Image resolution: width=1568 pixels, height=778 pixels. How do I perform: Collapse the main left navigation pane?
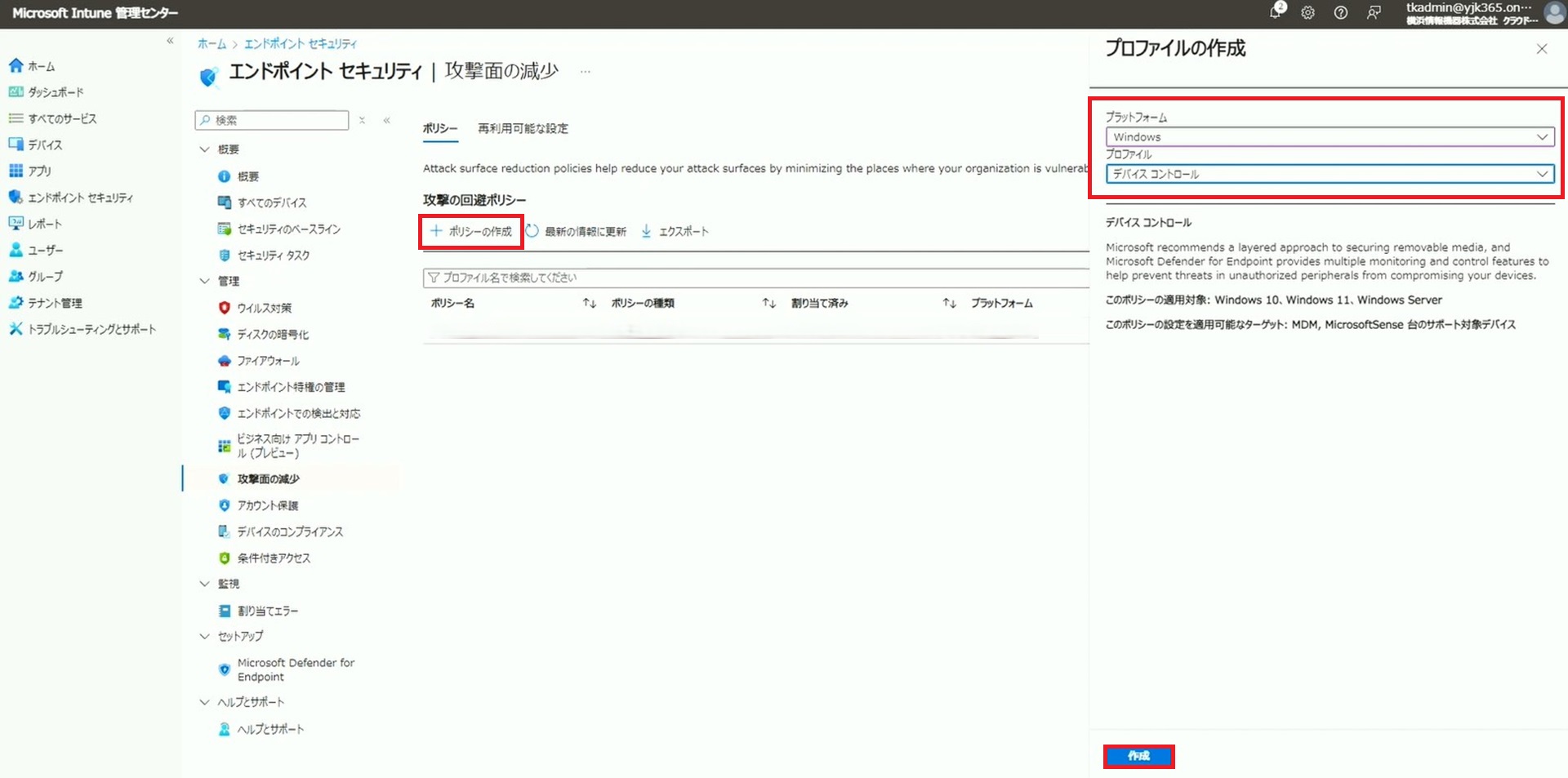(x=170, y=41)
